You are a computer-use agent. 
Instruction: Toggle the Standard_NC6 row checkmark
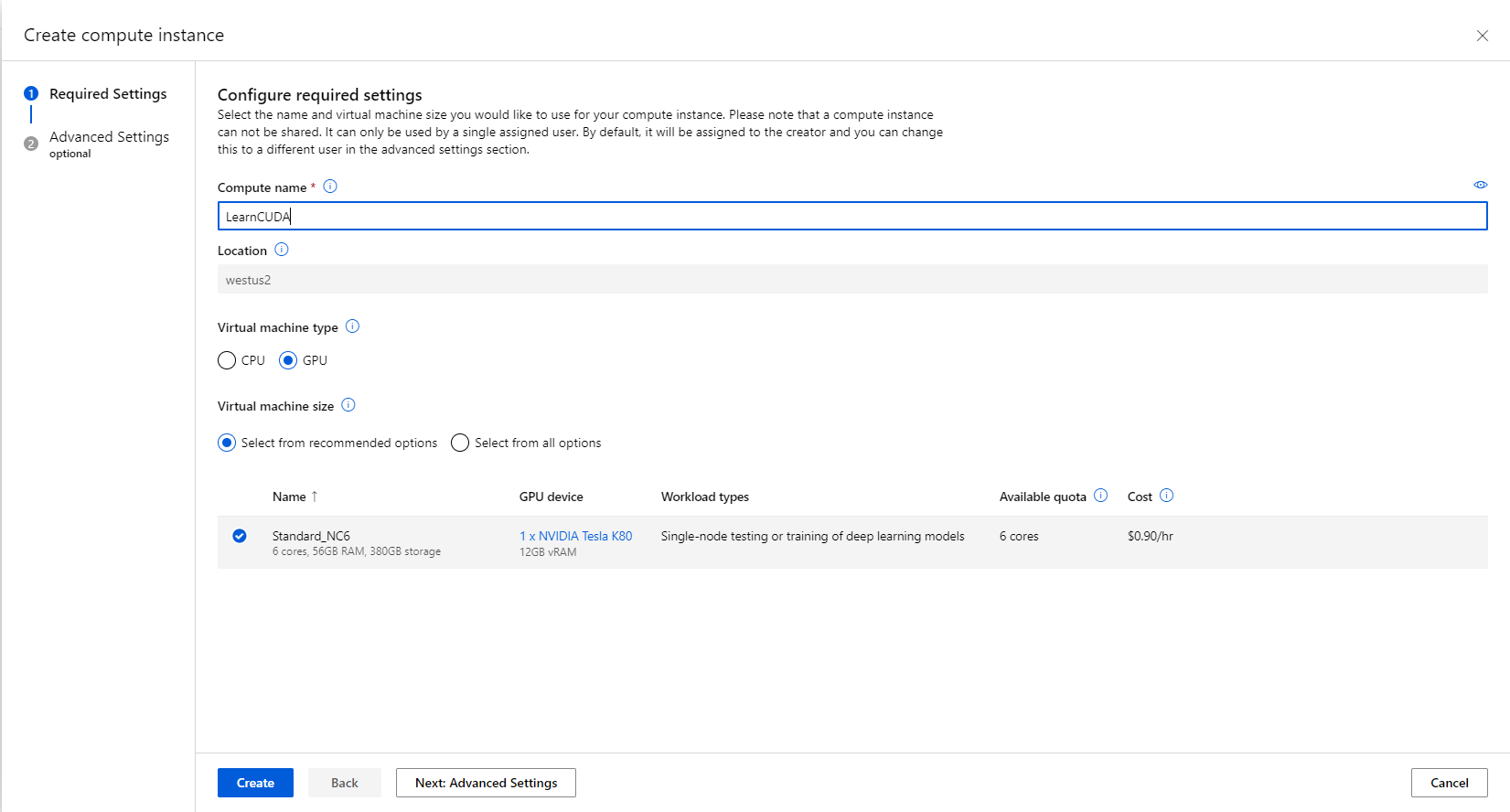tap(240, 536)
